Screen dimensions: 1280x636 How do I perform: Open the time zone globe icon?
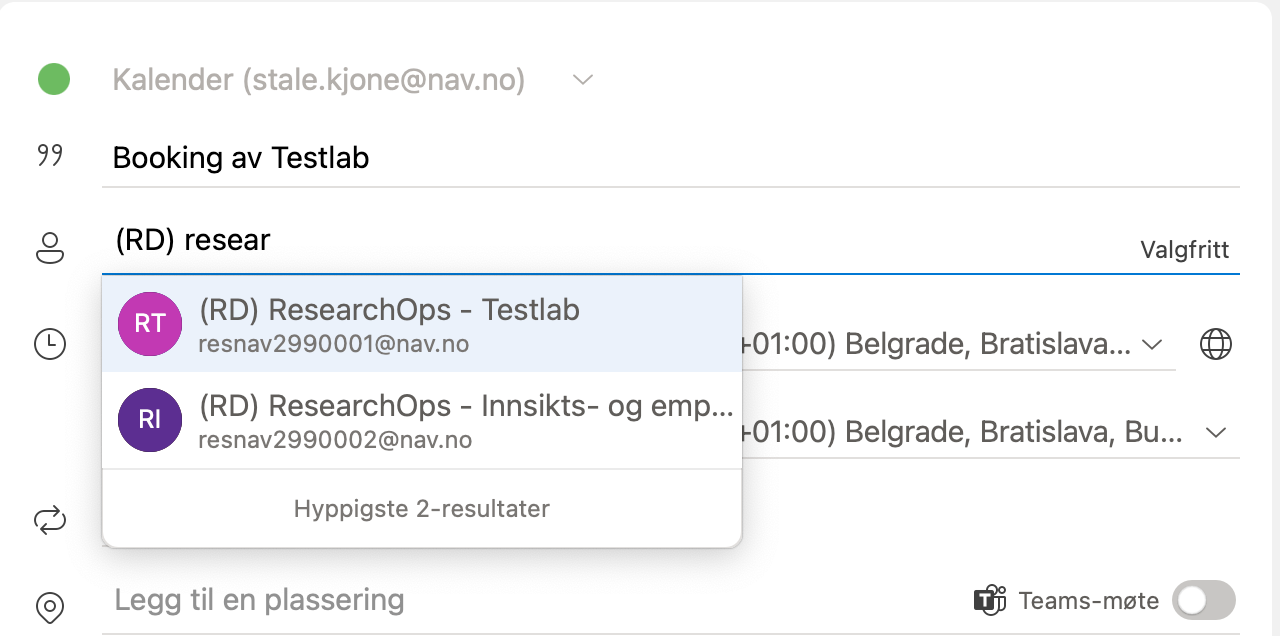point(1215,344)
